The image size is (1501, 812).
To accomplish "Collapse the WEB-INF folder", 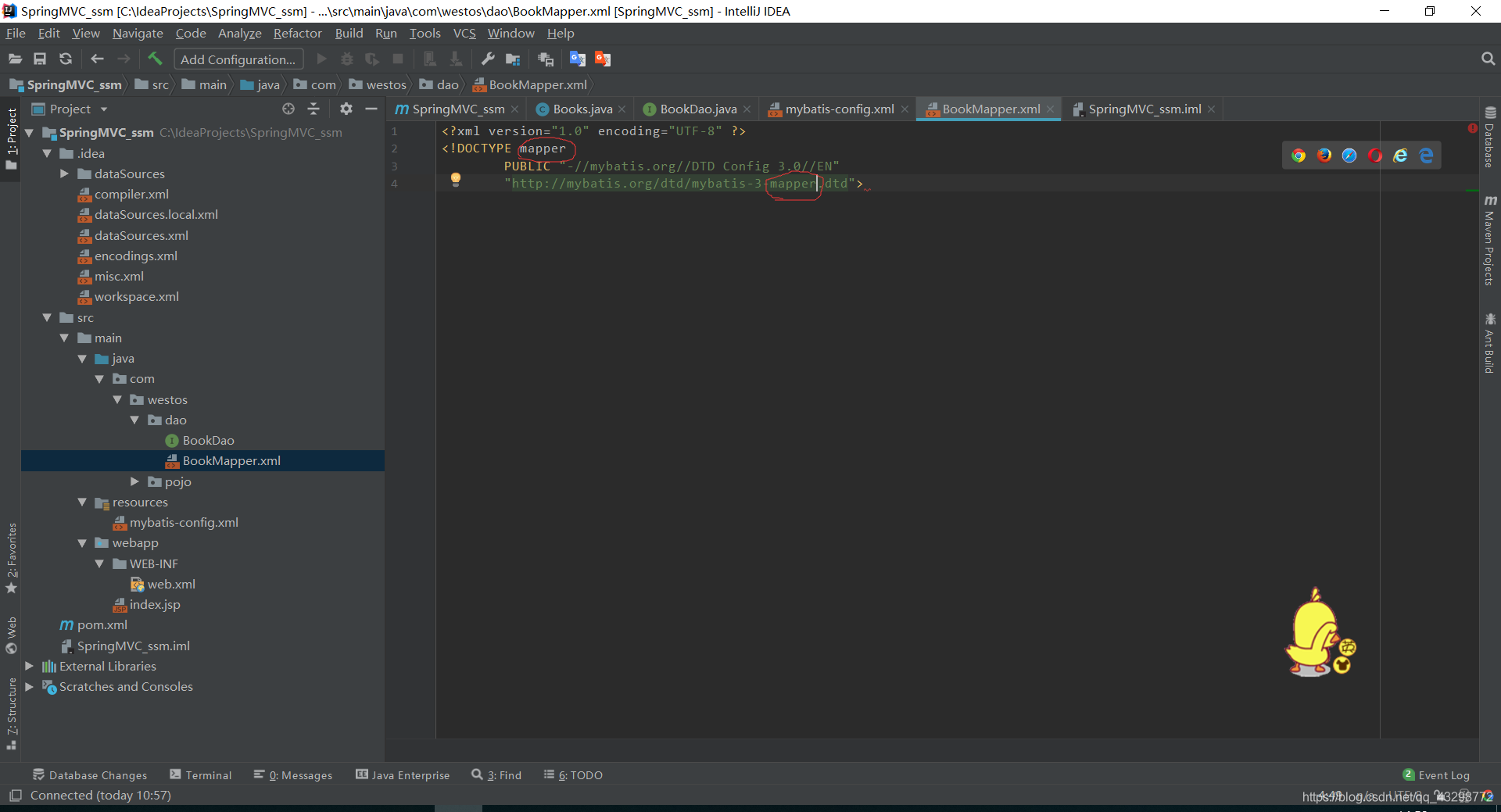I will pos(99,564).
